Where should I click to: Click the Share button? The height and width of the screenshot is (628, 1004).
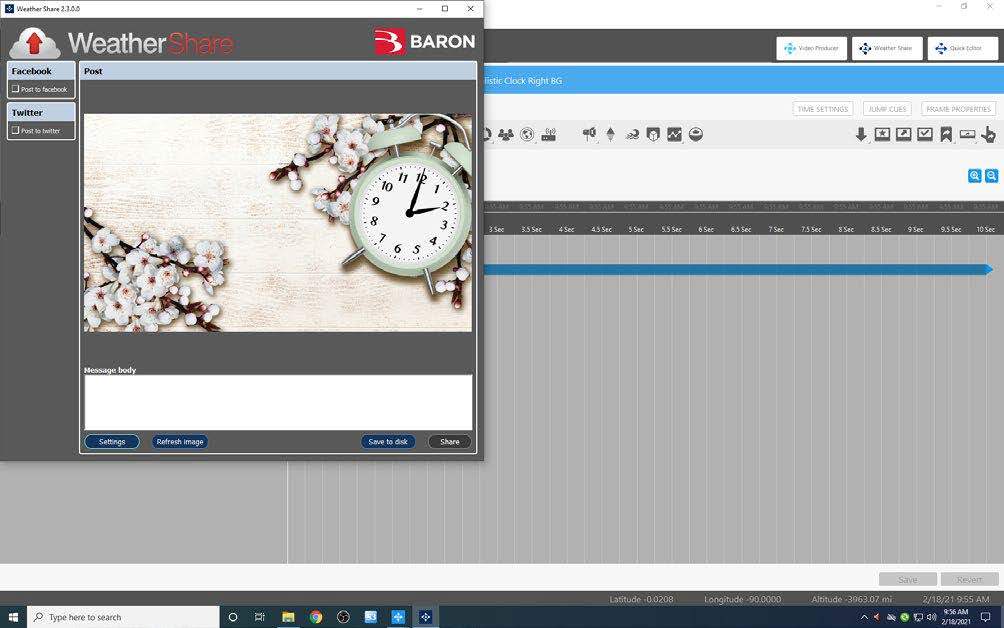450,441
